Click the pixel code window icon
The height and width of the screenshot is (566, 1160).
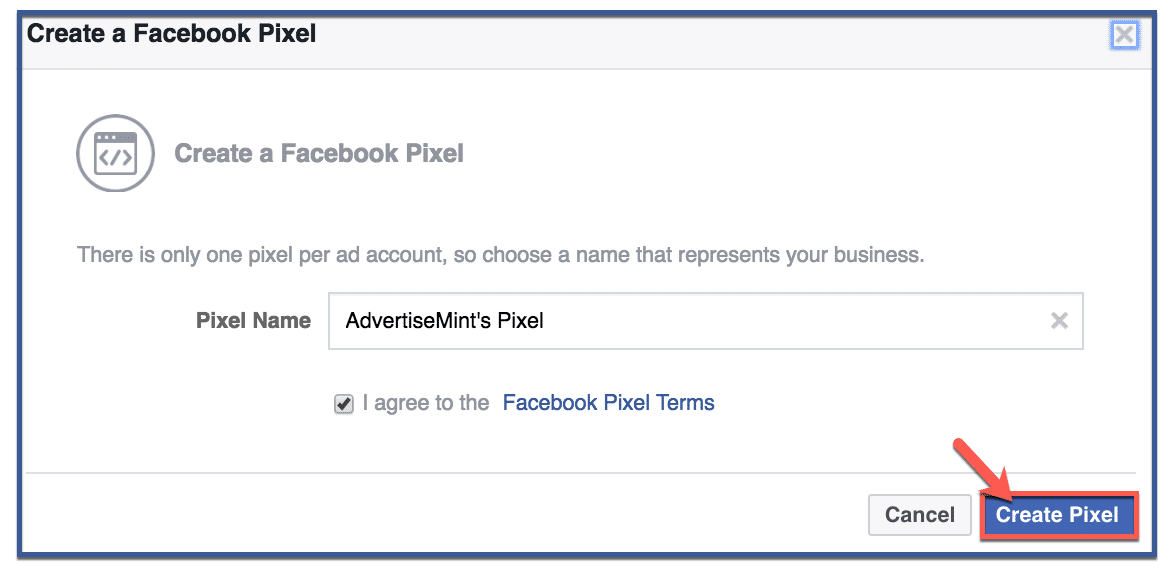coord(115,153)
